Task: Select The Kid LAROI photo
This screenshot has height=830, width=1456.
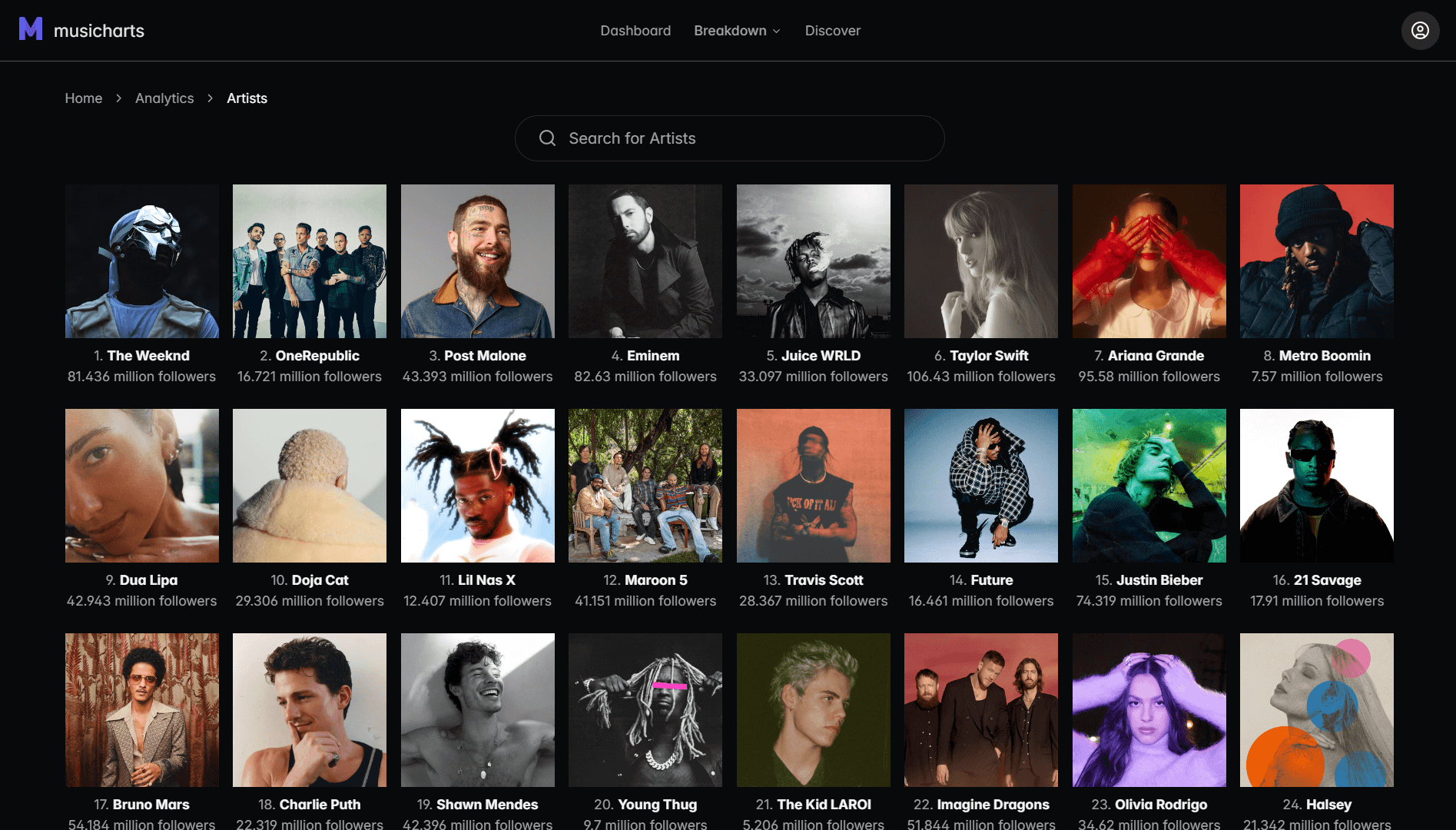Action: (x=814, y=710)
